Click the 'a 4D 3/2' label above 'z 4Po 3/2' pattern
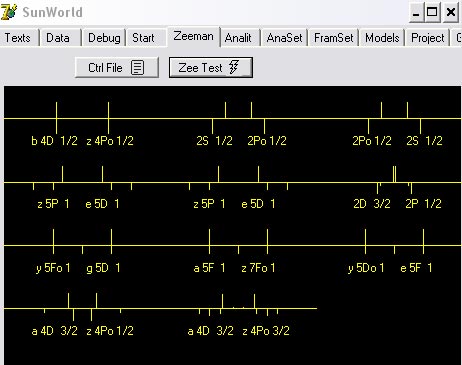The image size is (462, 365). 210,331
